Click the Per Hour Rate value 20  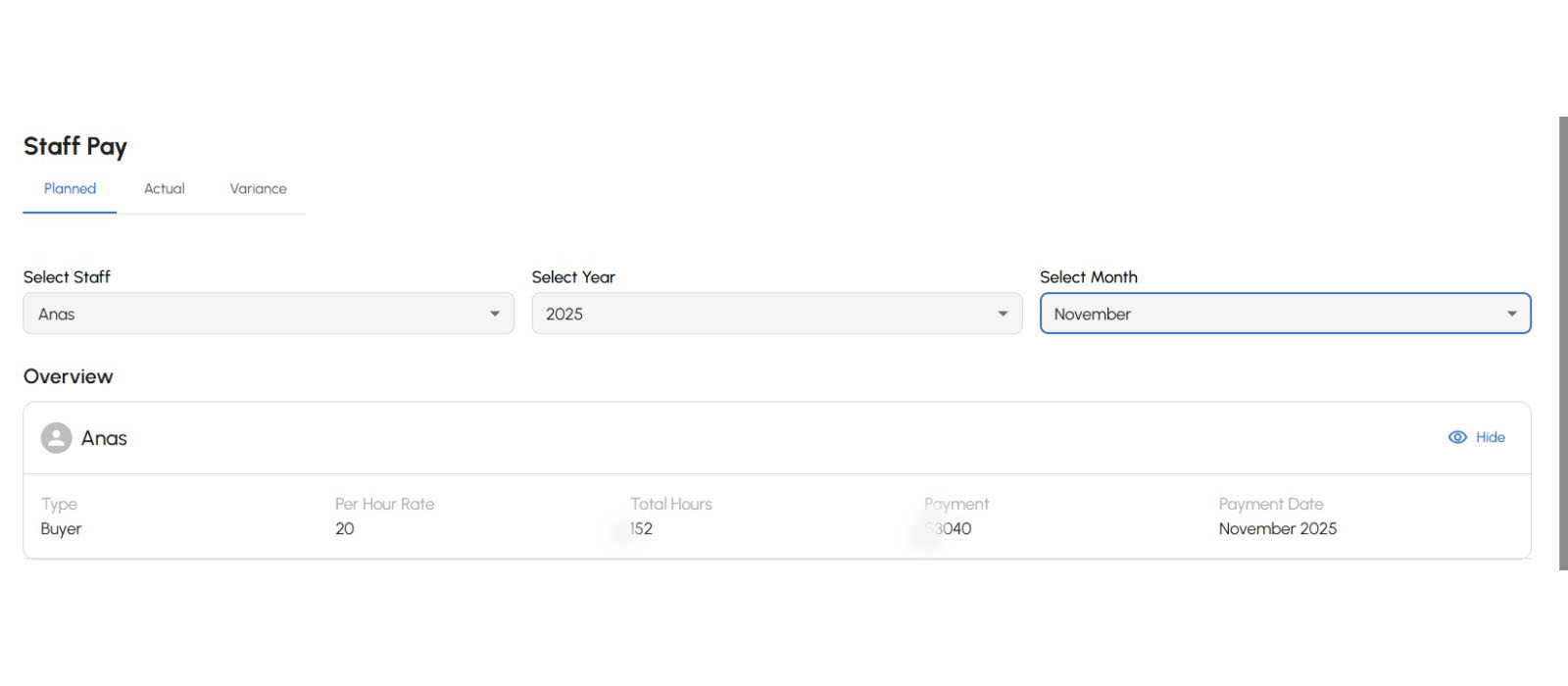(345, 528)
